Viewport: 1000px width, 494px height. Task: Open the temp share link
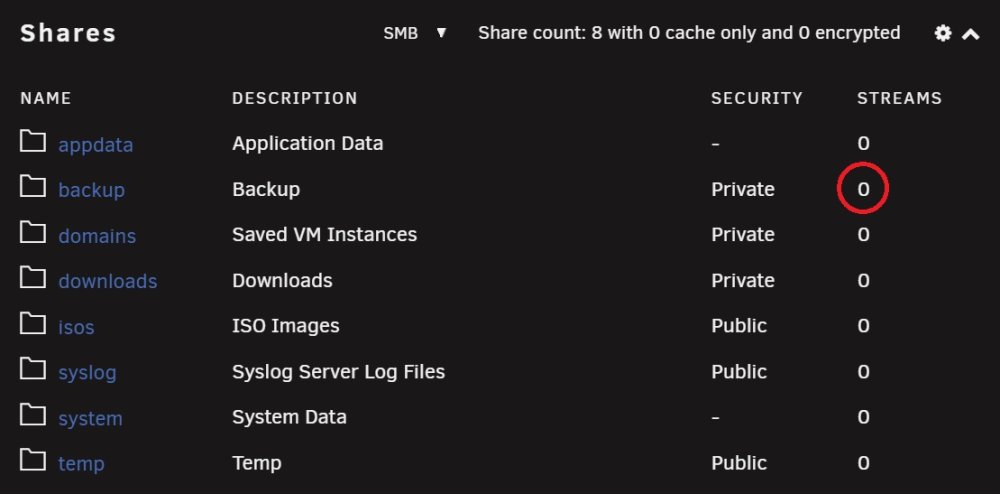click(81, 463)
